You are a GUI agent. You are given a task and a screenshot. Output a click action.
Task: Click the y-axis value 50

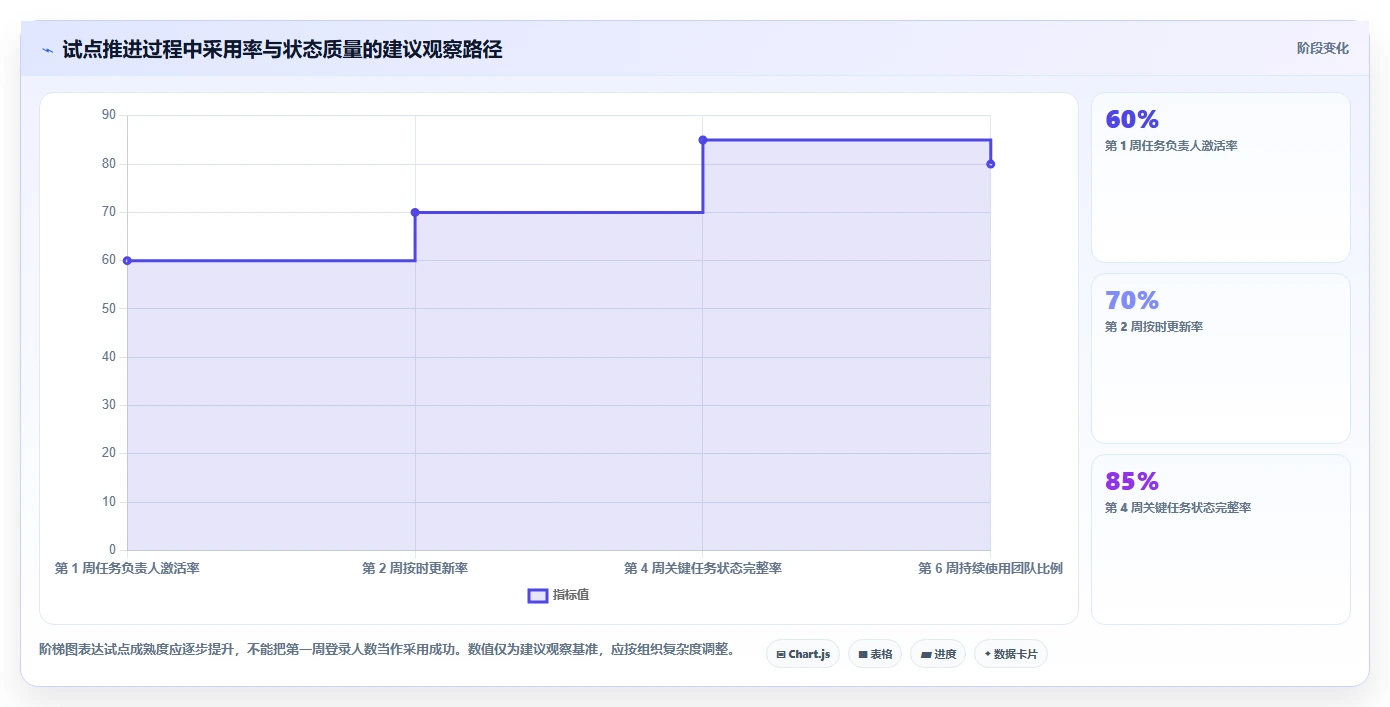point(109,309)
